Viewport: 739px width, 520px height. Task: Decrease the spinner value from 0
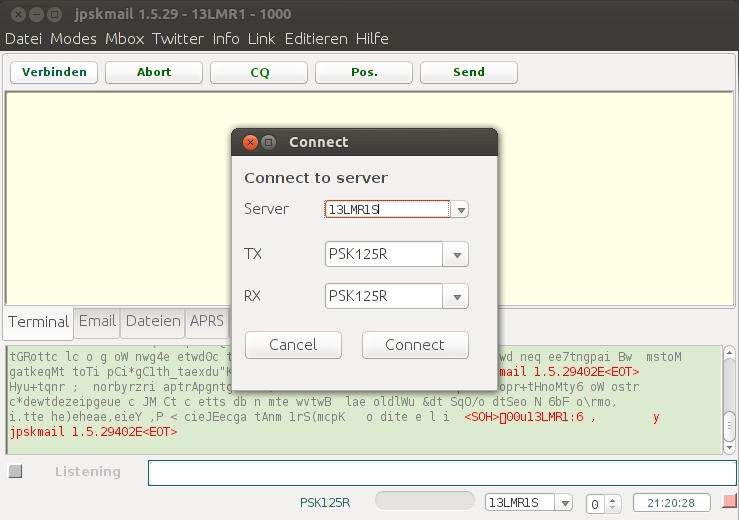tap(612, 508)
